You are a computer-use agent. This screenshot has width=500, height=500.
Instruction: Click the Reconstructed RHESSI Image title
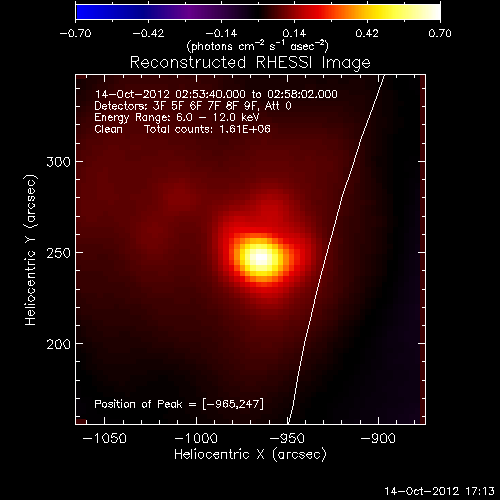(x=250, y=63)
